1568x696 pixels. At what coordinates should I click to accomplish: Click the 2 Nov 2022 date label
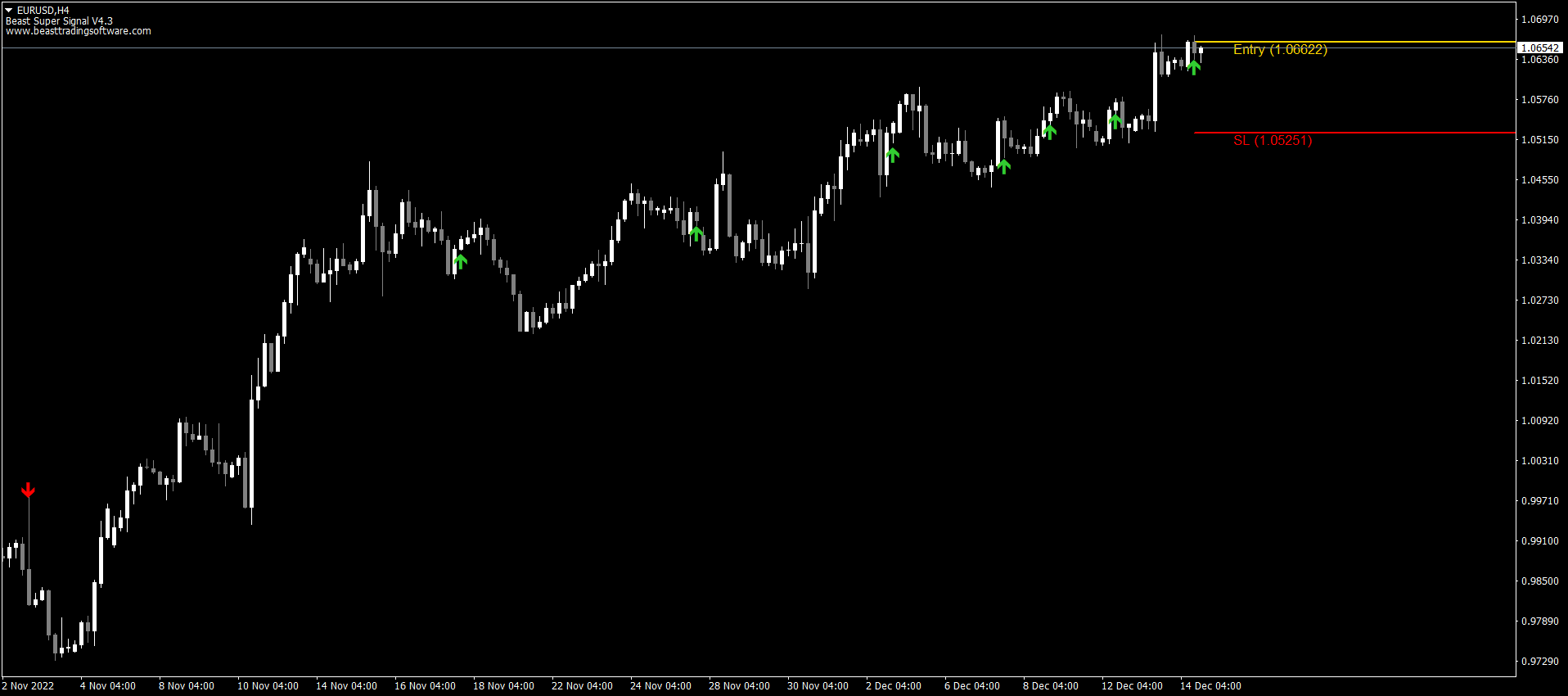(x=29, y=686)
